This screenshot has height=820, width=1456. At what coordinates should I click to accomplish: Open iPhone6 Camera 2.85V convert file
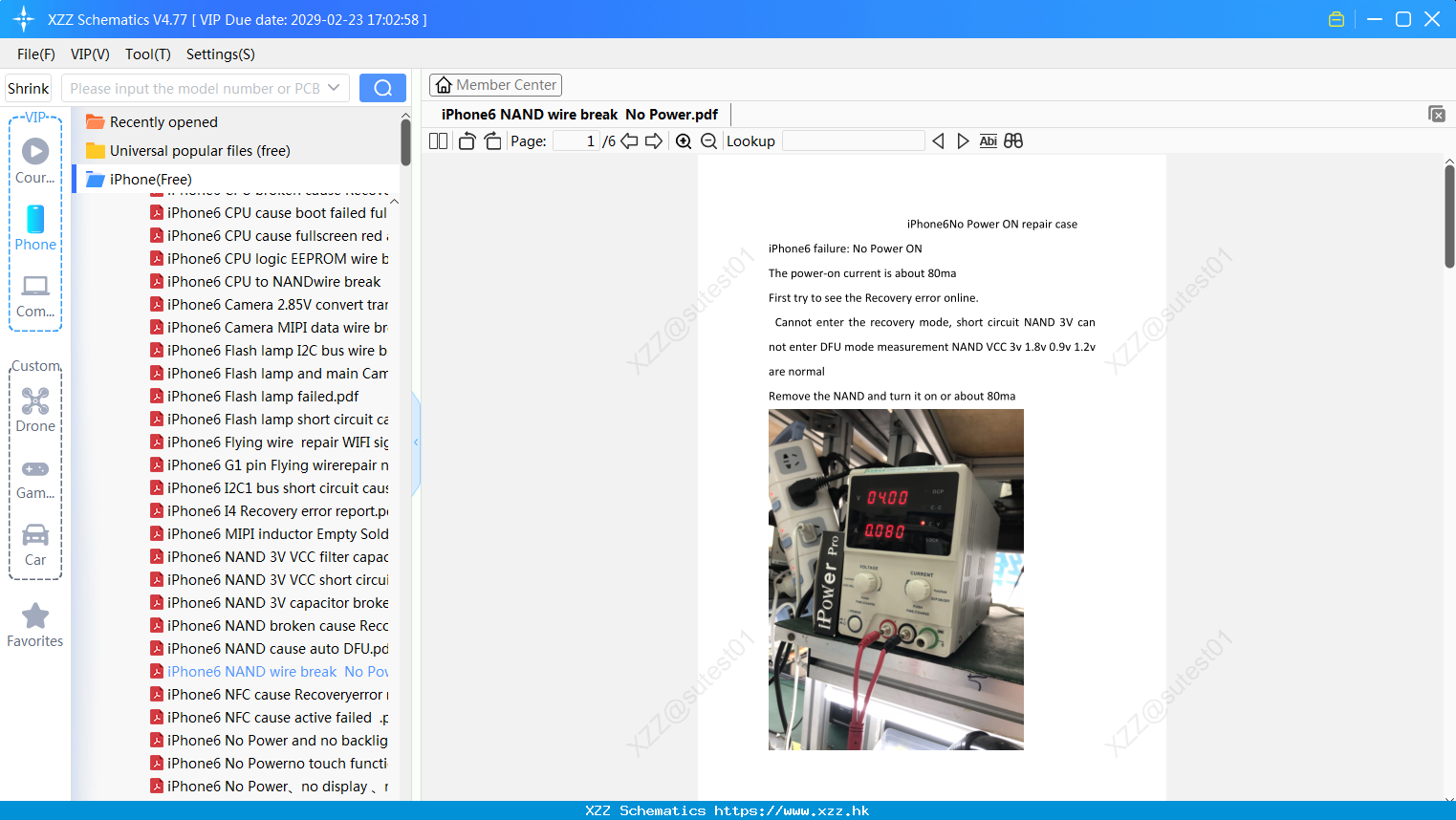tap(269, 304)
